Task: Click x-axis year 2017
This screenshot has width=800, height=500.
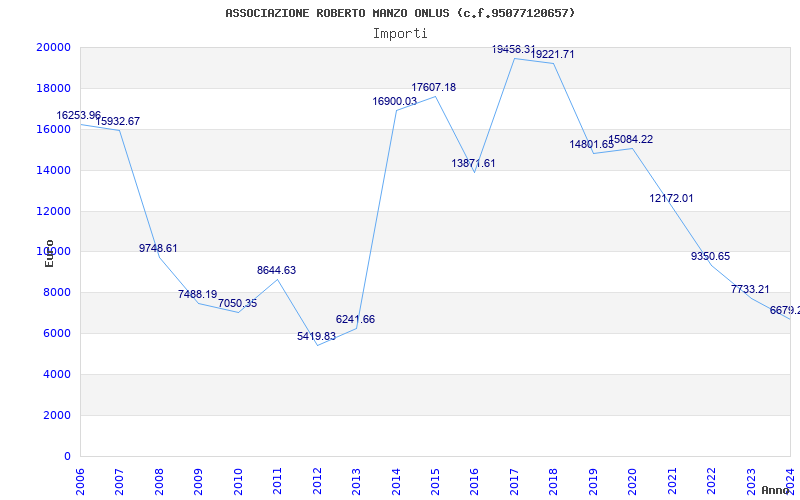Action: tap(514, 481)
